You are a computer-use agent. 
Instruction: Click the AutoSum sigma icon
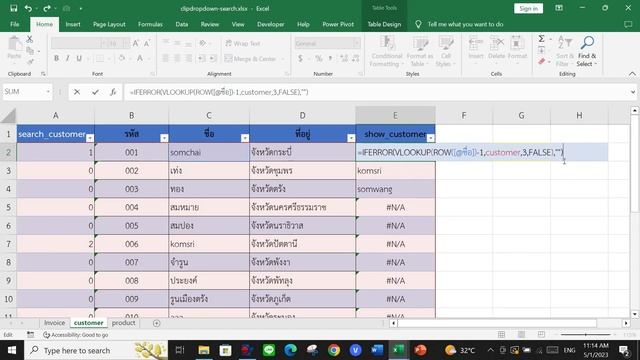pyautogui.click(x=541, y=39)
